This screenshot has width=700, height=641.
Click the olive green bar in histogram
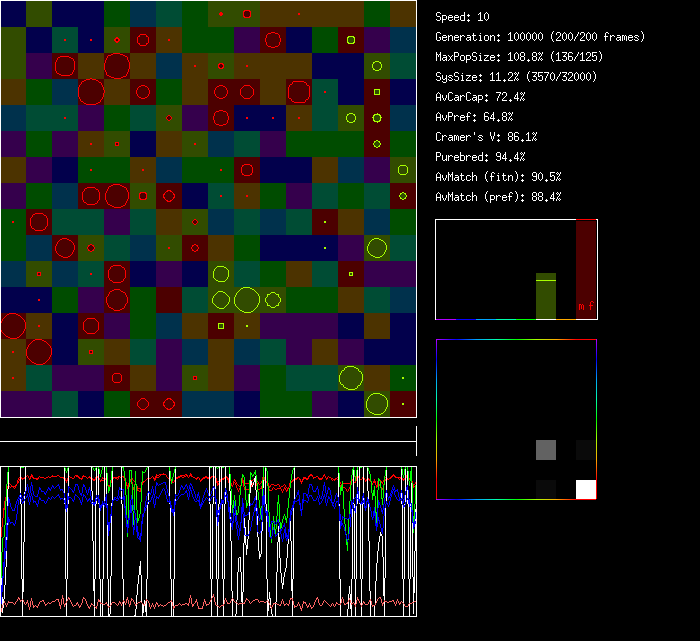tap(545, 296)
